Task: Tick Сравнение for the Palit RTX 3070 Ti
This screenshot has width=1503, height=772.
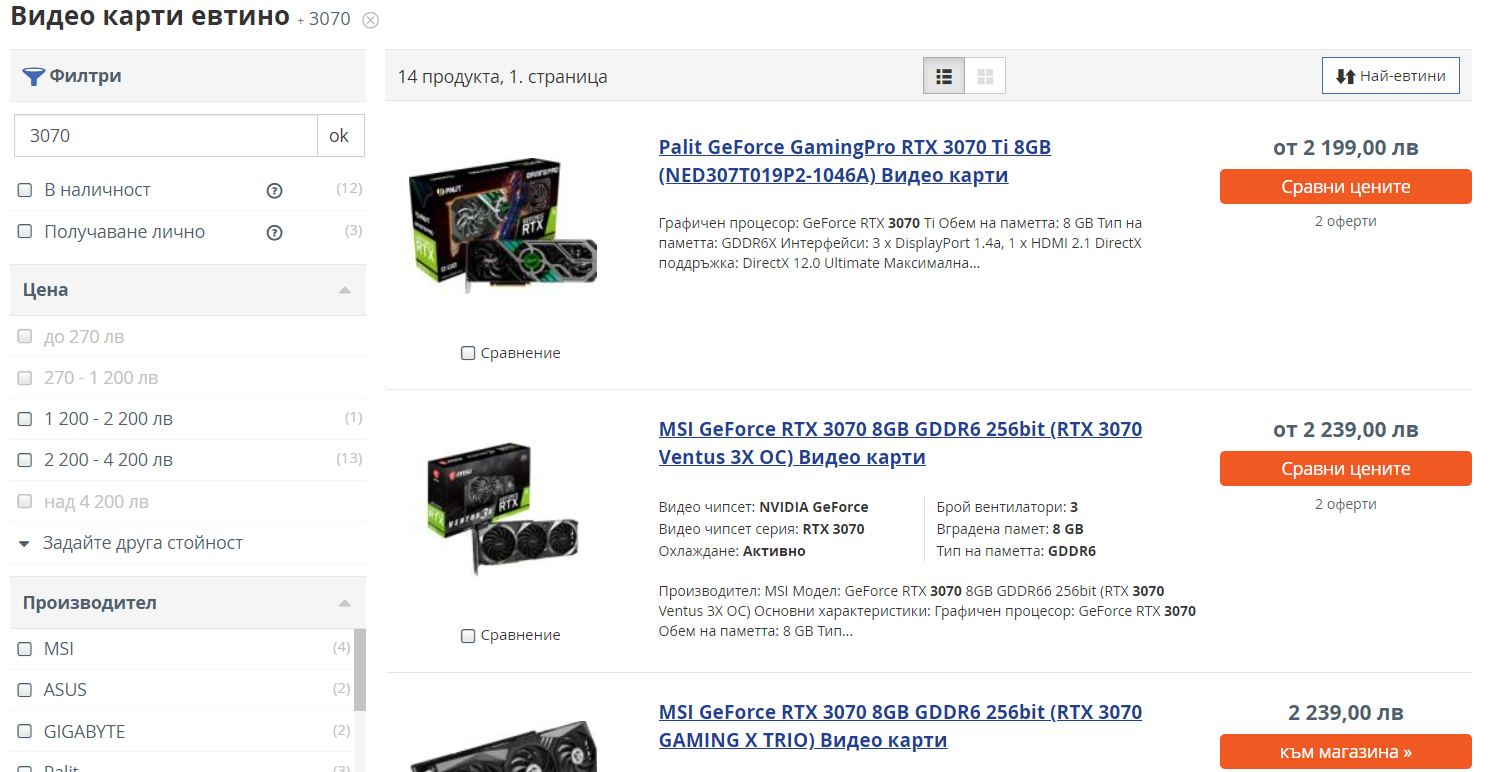Action: 468,353
